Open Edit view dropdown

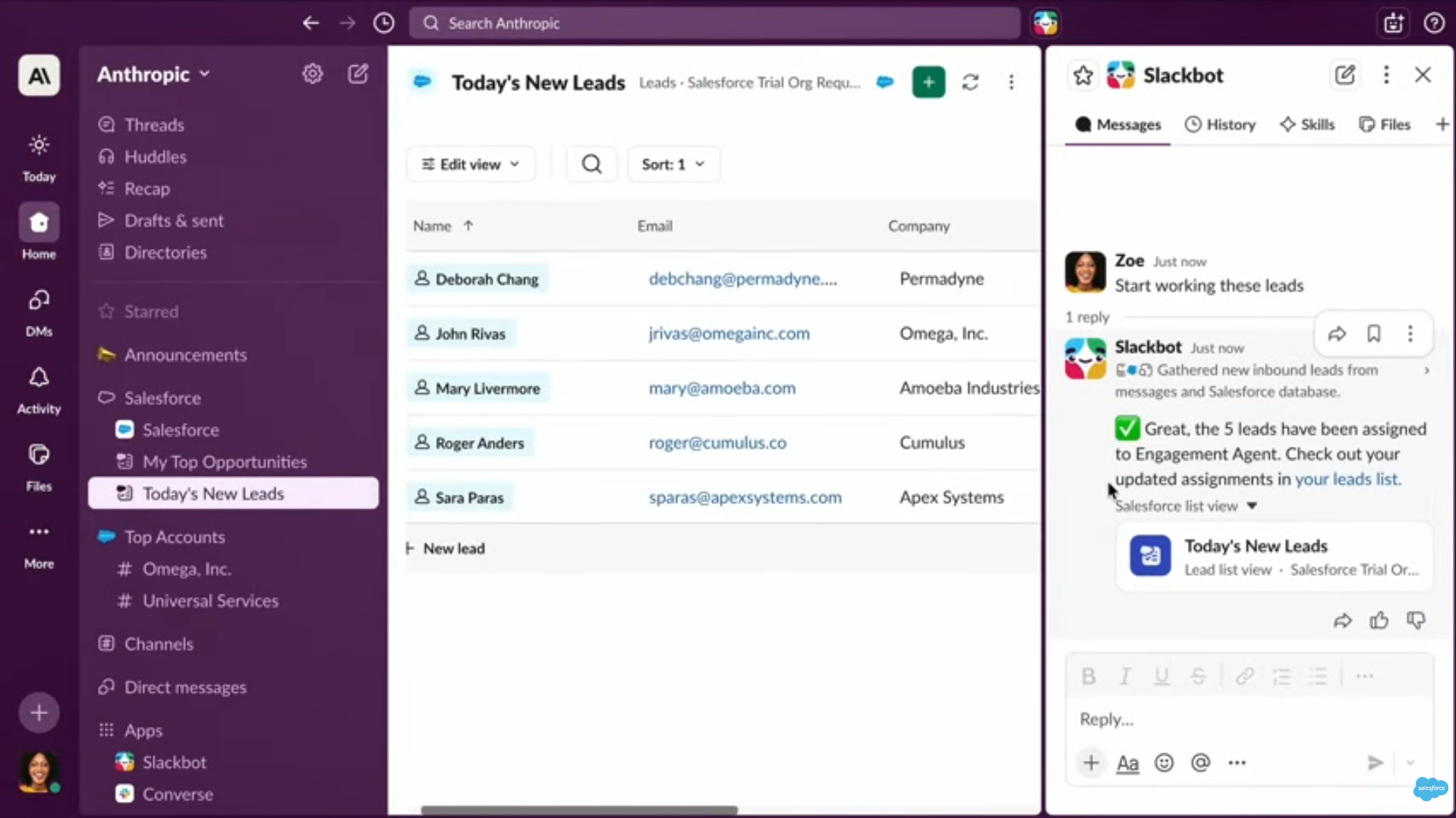pos(471,164)
